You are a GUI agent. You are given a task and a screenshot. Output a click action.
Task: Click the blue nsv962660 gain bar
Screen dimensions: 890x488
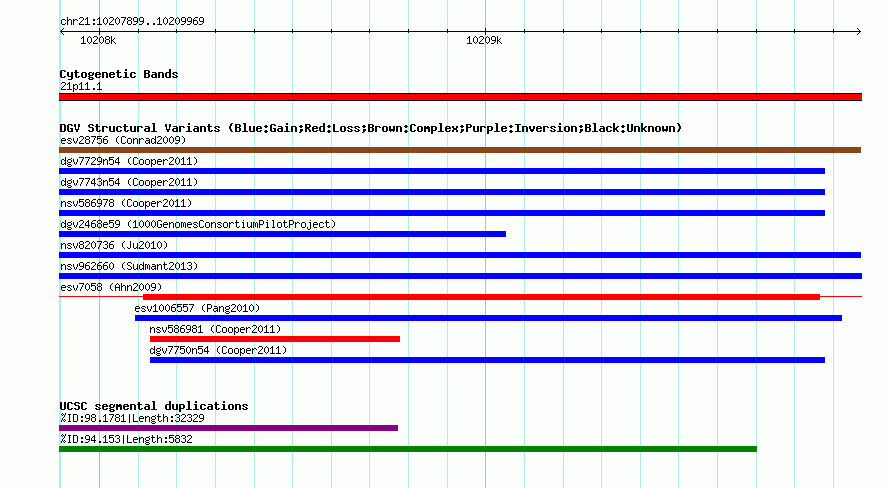[x=460, y=276]
